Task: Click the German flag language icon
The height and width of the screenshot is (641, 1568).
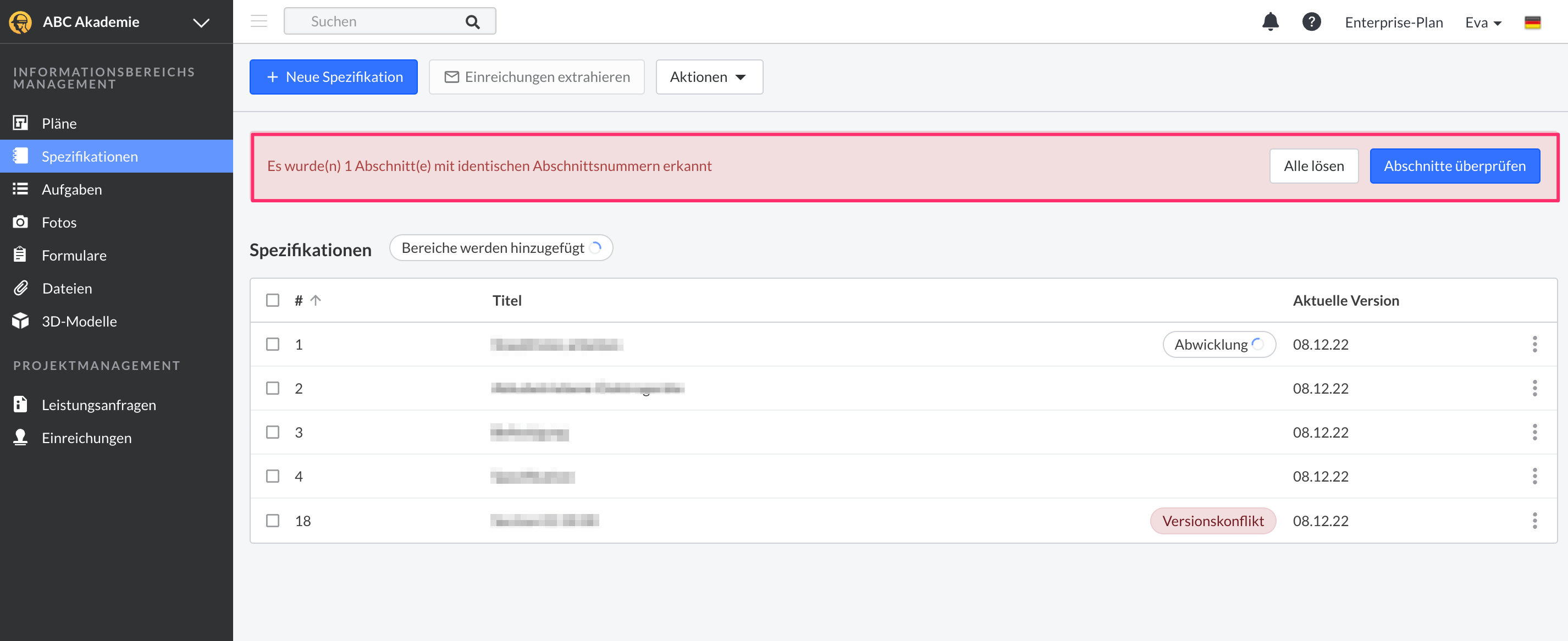Action: tap(1532, 23)
